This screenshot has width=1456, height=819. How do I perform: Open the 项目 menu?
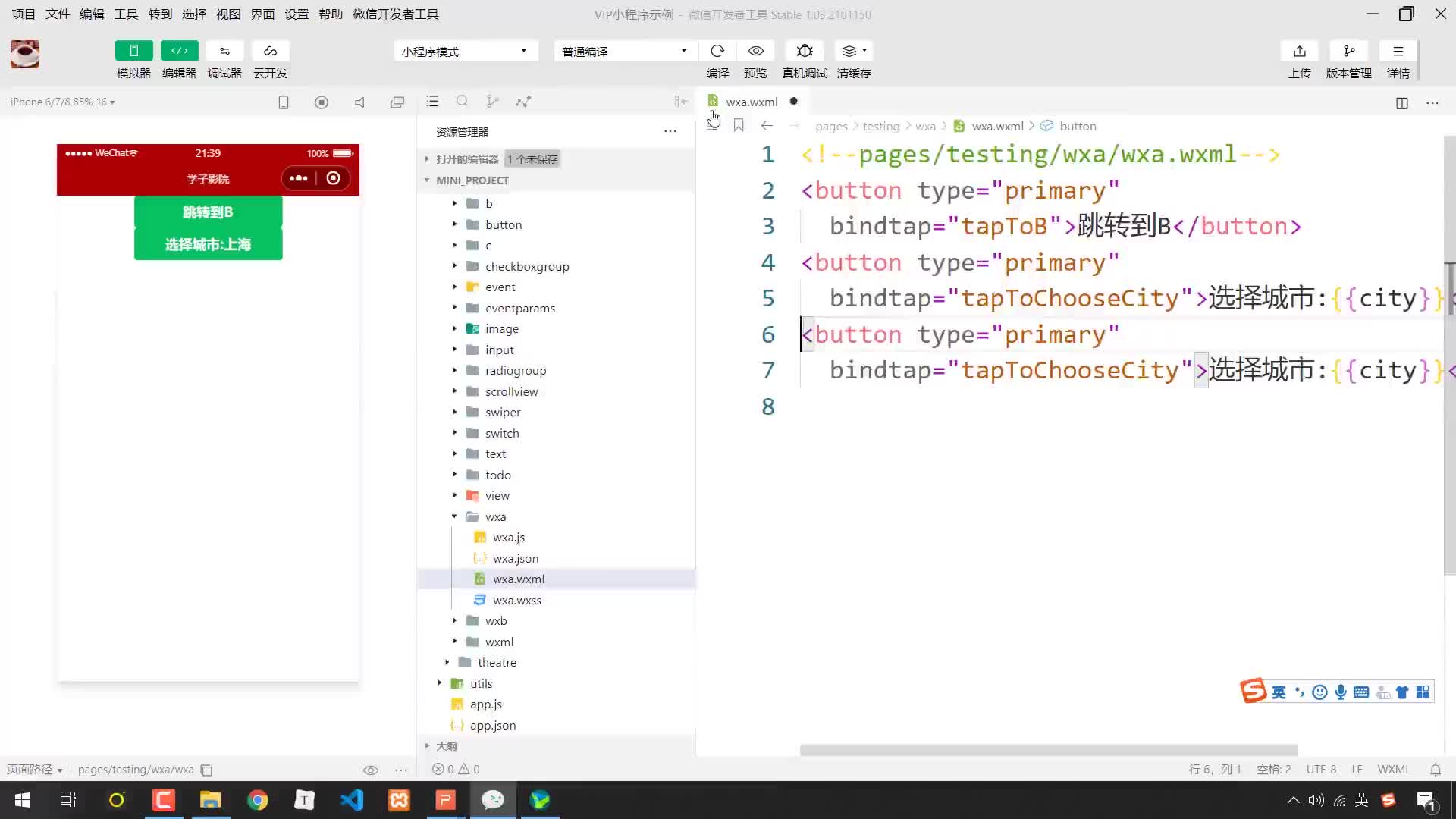pos(24,14)
